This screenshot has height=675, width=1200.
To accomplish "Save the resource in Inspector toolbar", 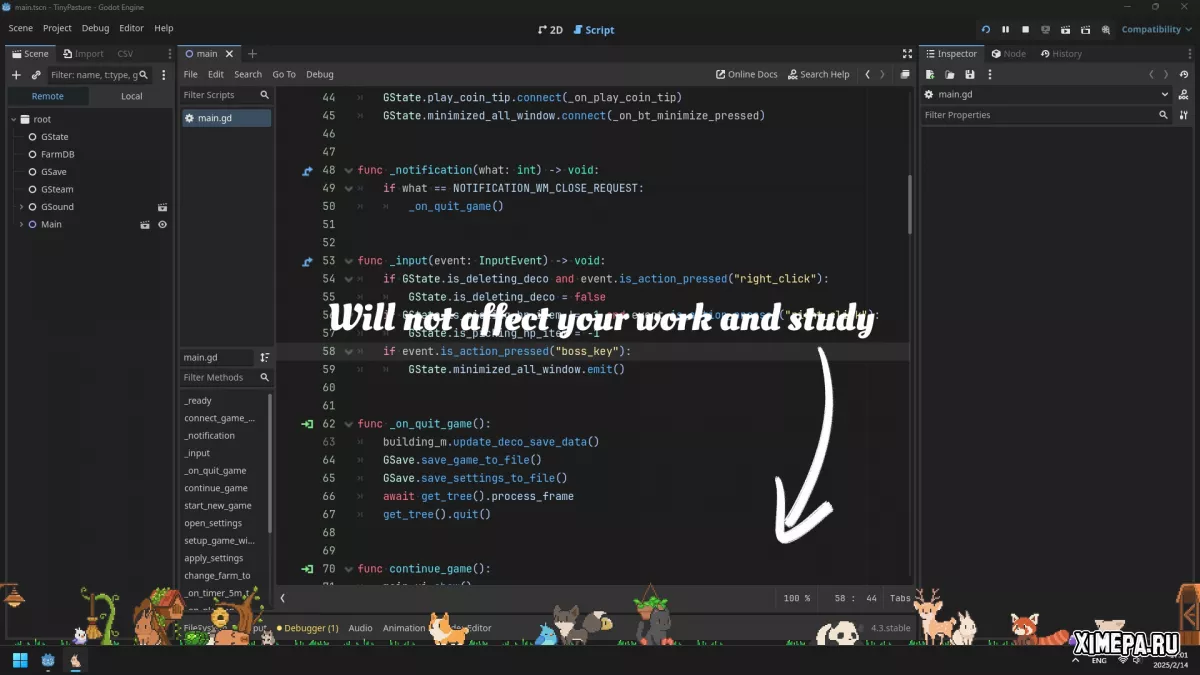I will [x=969, y=74].
